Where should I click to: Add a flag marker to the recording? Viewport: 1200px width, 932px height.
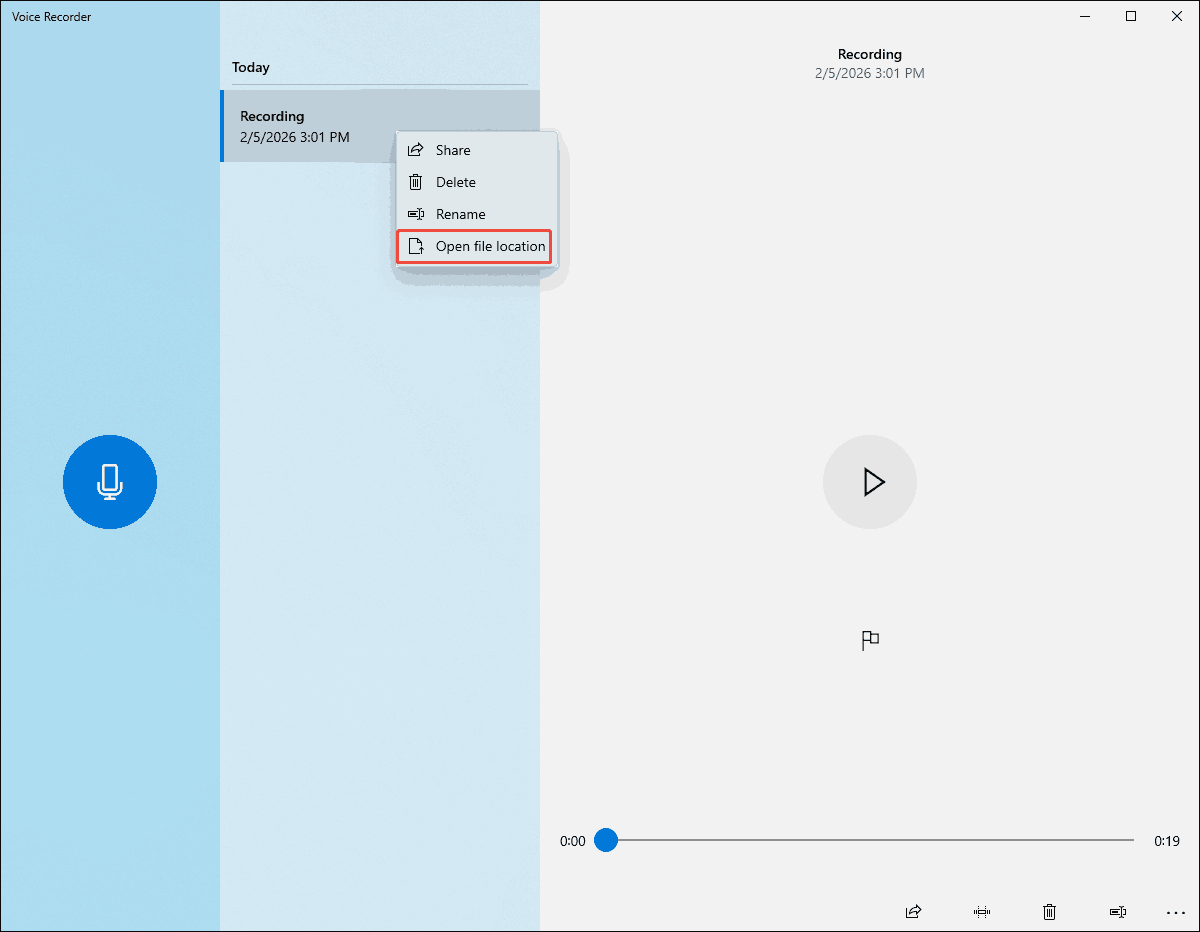(x=869, y=639)
